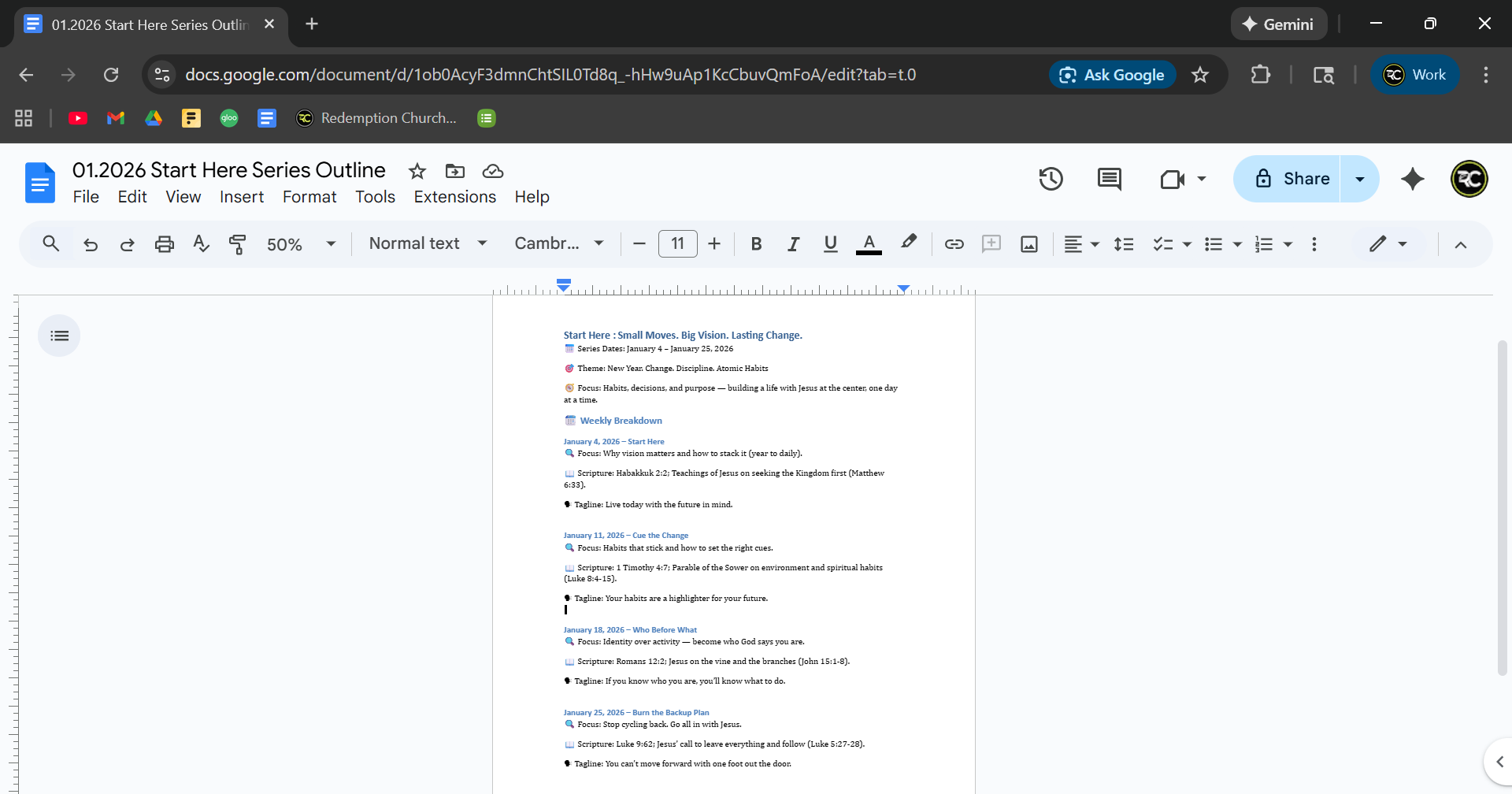The width and height of the screenshot is (1512, 794).
Task: Open the comments panel icon
Action: click(1109, 180)
